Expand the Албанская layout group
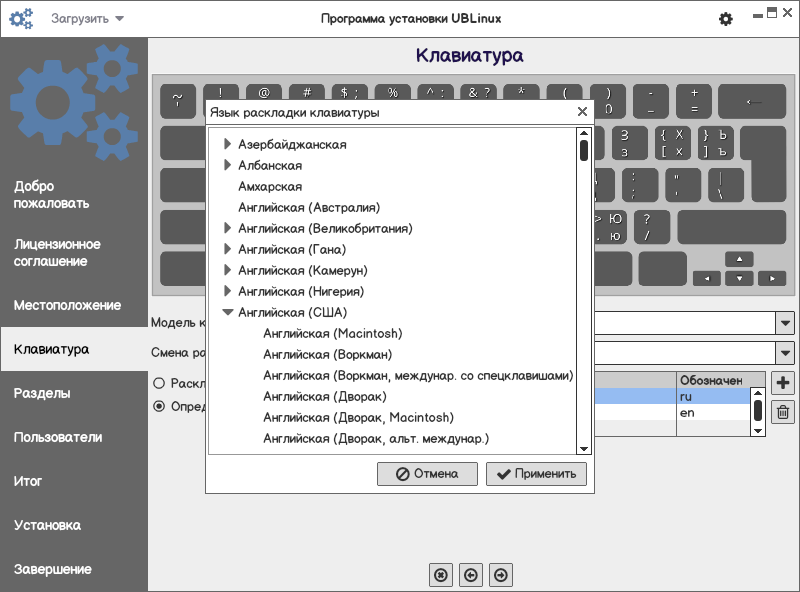This screenshot has height=592, width=800. click(228, 165)
